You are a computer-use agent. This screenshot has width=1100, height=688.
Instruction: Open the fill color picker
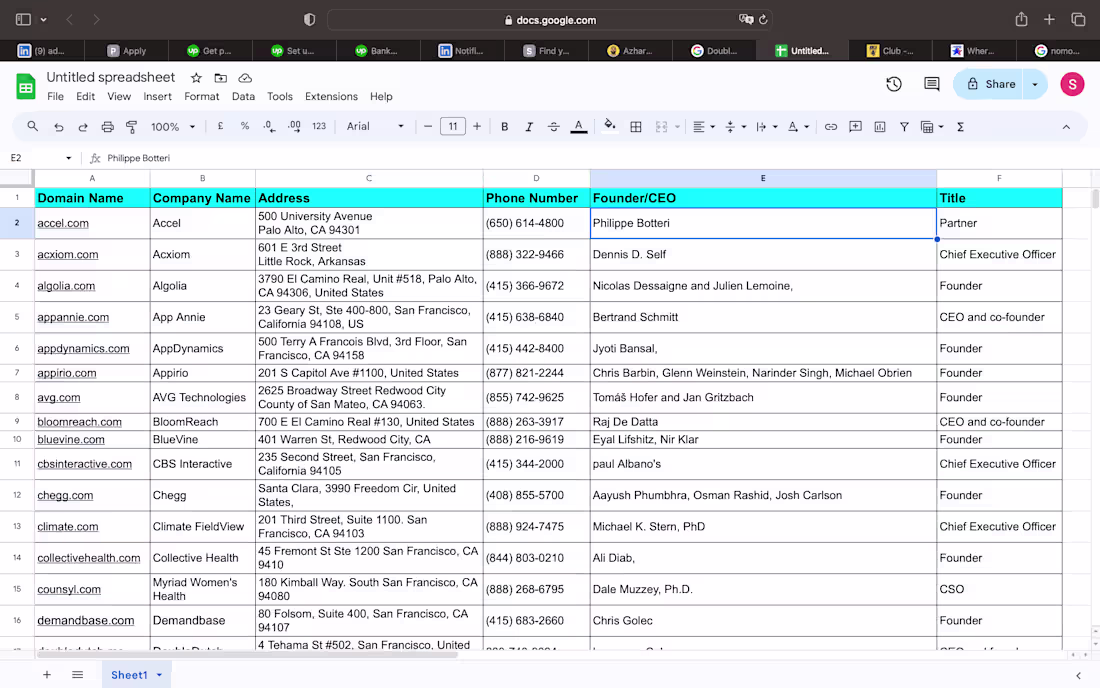(610, 126)
